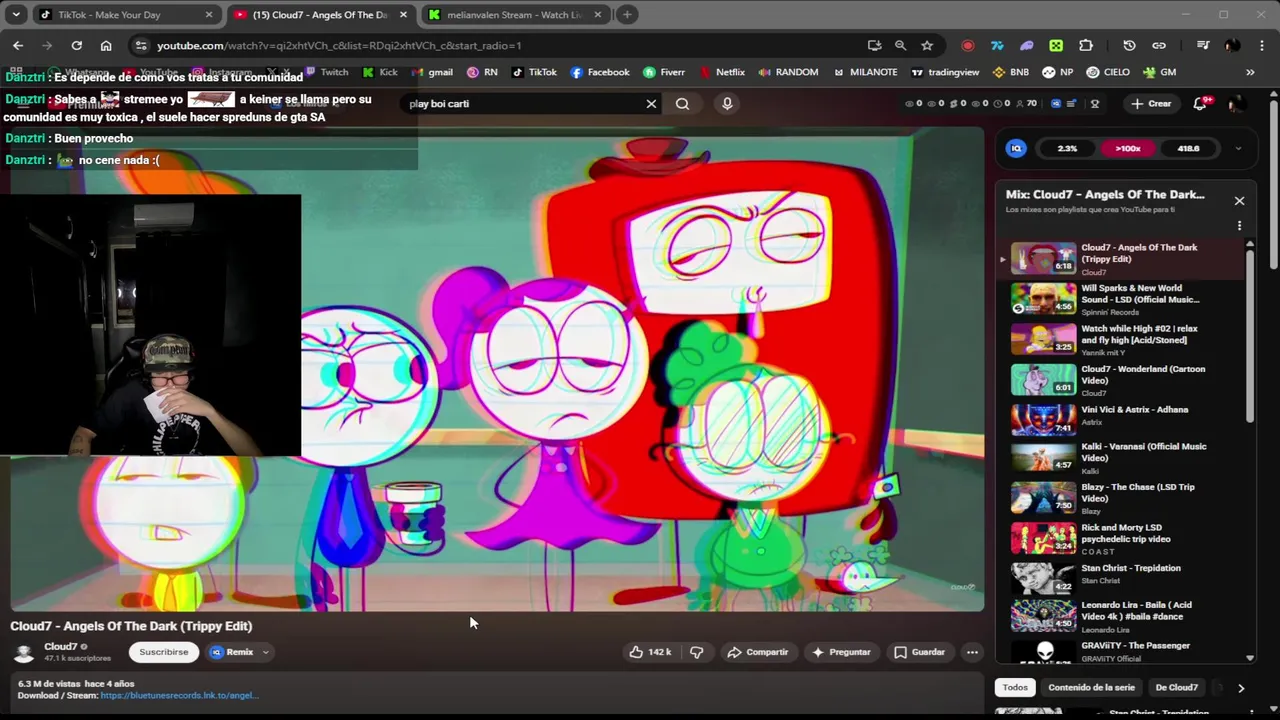Show more filter chips with the right arrow
The height and width of the screenshot is (720, 1280).
coord(1241,688)
